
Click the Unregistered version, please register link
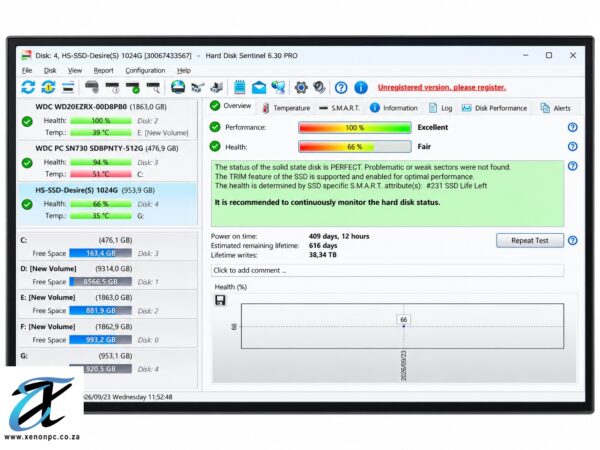tap(442, 87)
